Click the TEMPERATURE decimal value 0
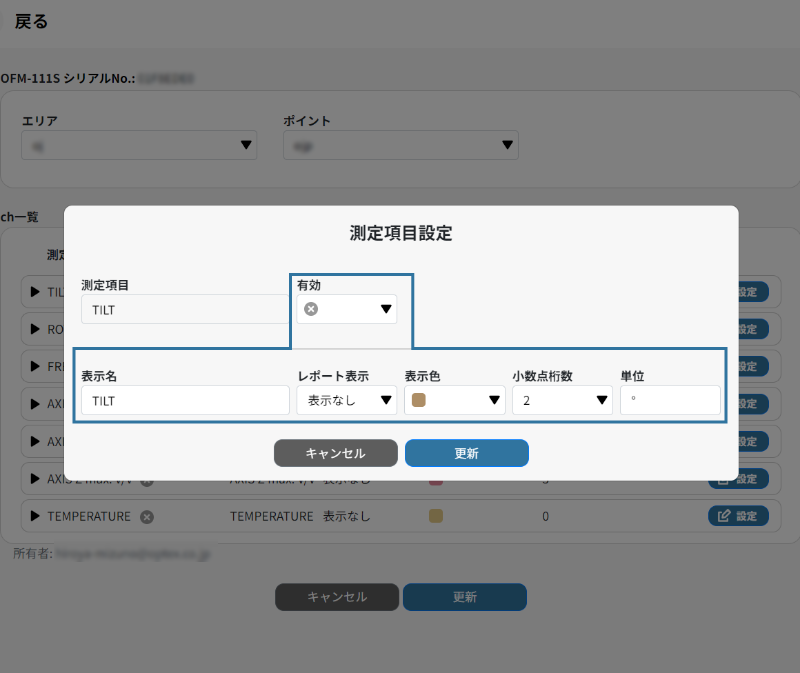 pyautogui.click(x=545, y=516)
